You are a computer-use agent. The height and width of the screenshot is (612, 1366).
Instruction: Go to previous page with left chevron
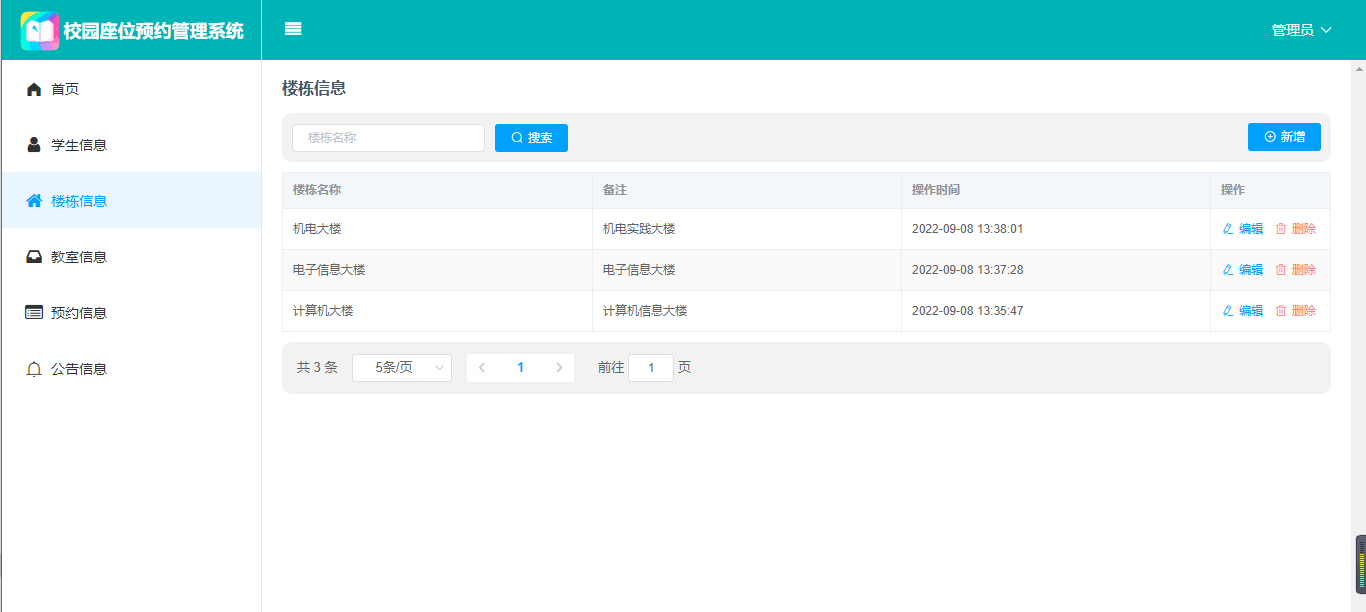pos(482,368)
